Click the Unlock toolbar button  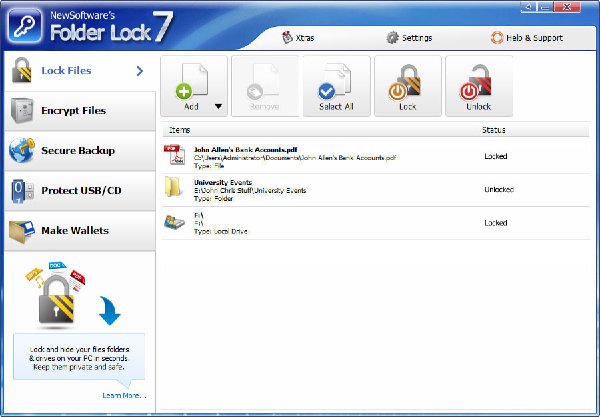(479, 86)
